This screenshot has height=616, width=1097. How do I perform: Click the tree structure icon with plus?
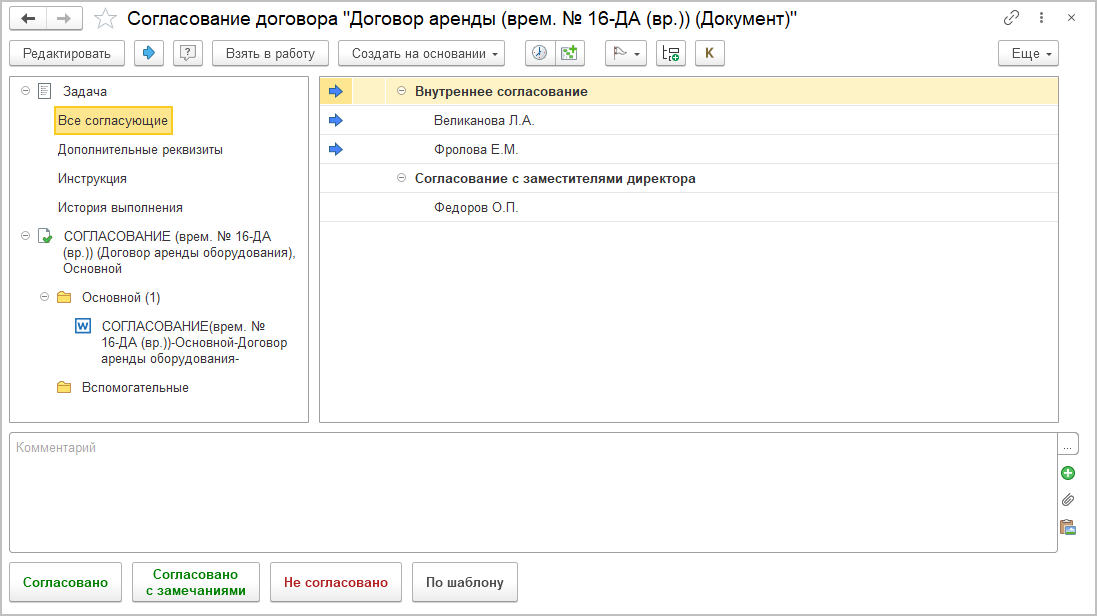[x=670, y=53]
